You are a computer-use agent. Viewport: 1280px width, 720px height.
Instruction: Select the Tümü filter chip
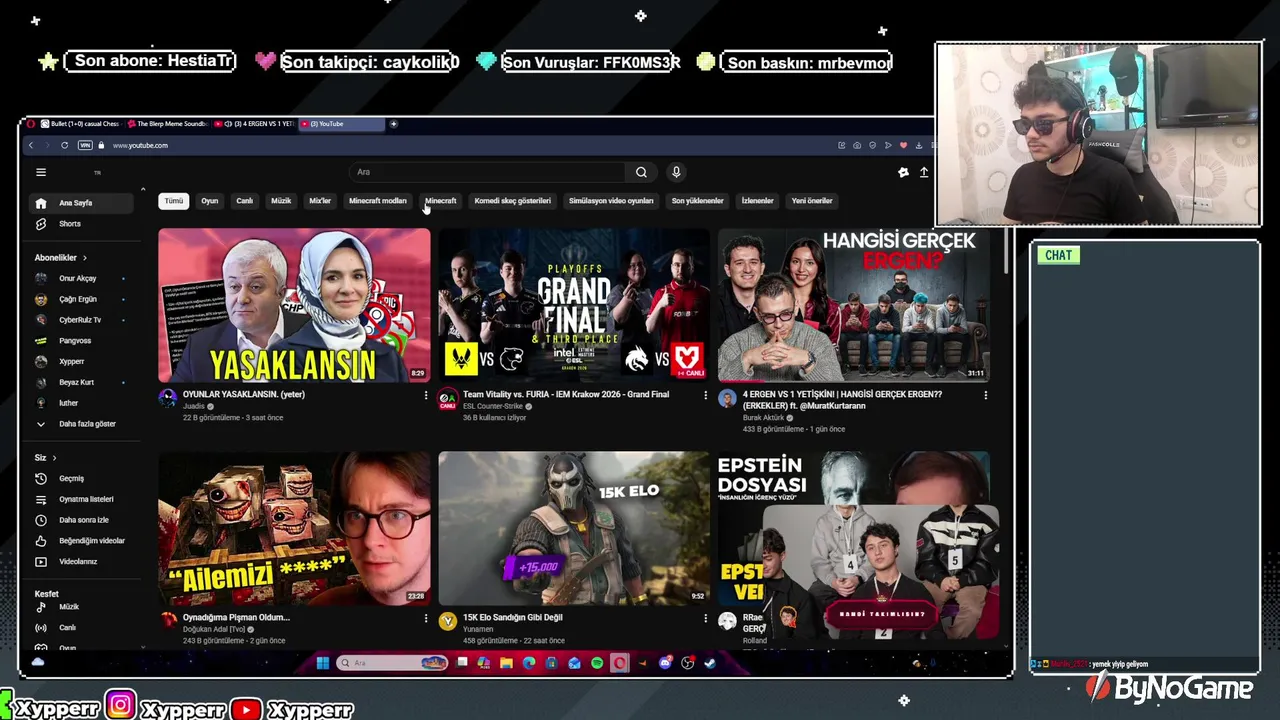174,201
